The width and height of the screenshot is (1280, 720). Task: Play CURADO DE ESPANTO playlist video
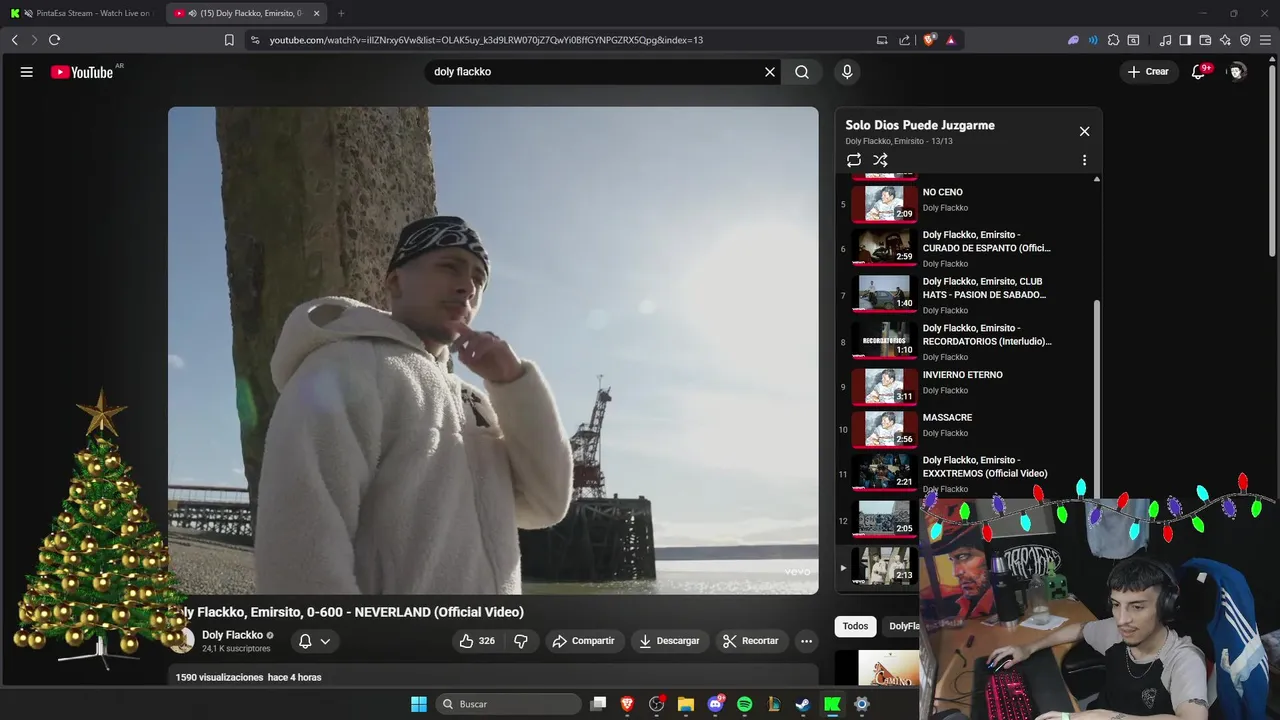968,248
